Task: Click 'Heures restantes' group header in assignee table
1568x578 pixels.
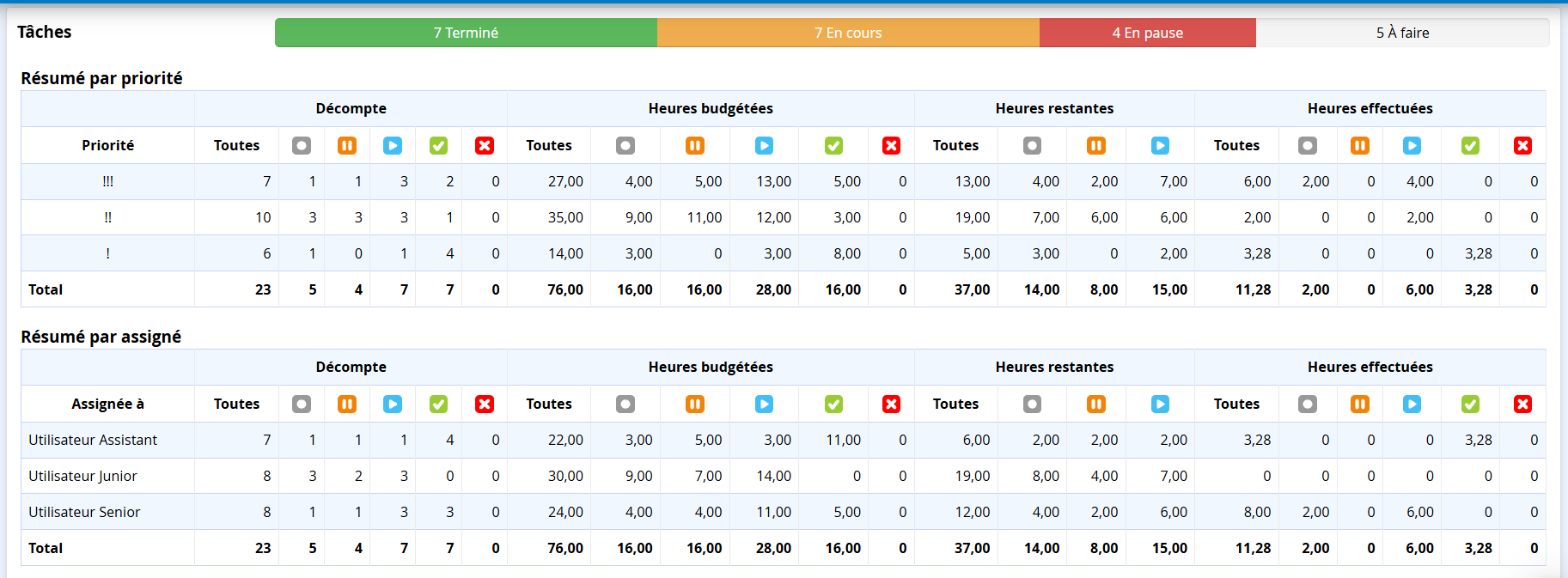Action: (x=1054, y=367)
